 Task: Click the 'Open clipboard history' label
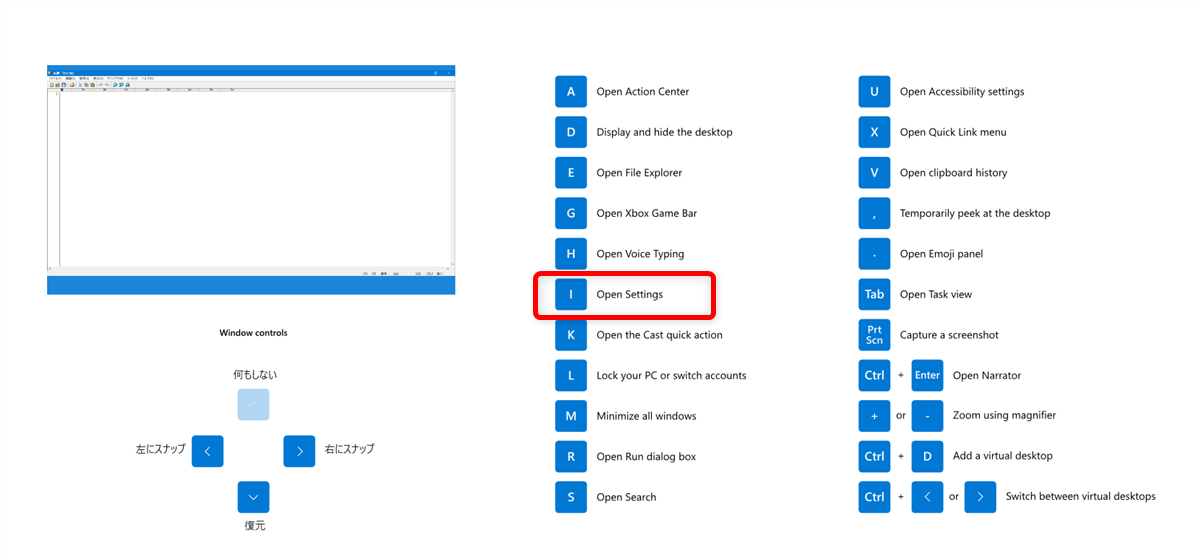point(953,173)
